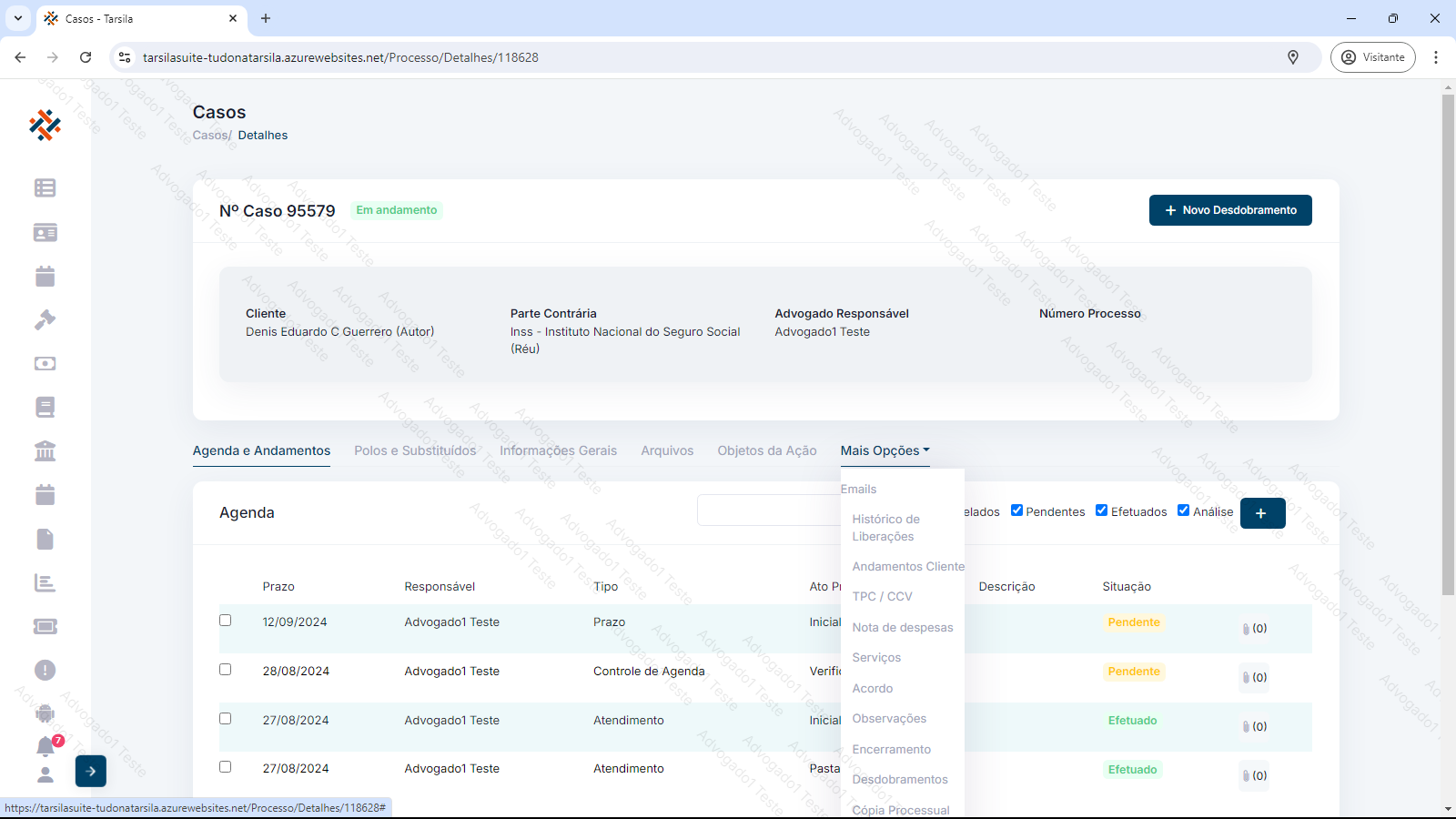Click the vertical page scrollbar

tap(1448, 346)
